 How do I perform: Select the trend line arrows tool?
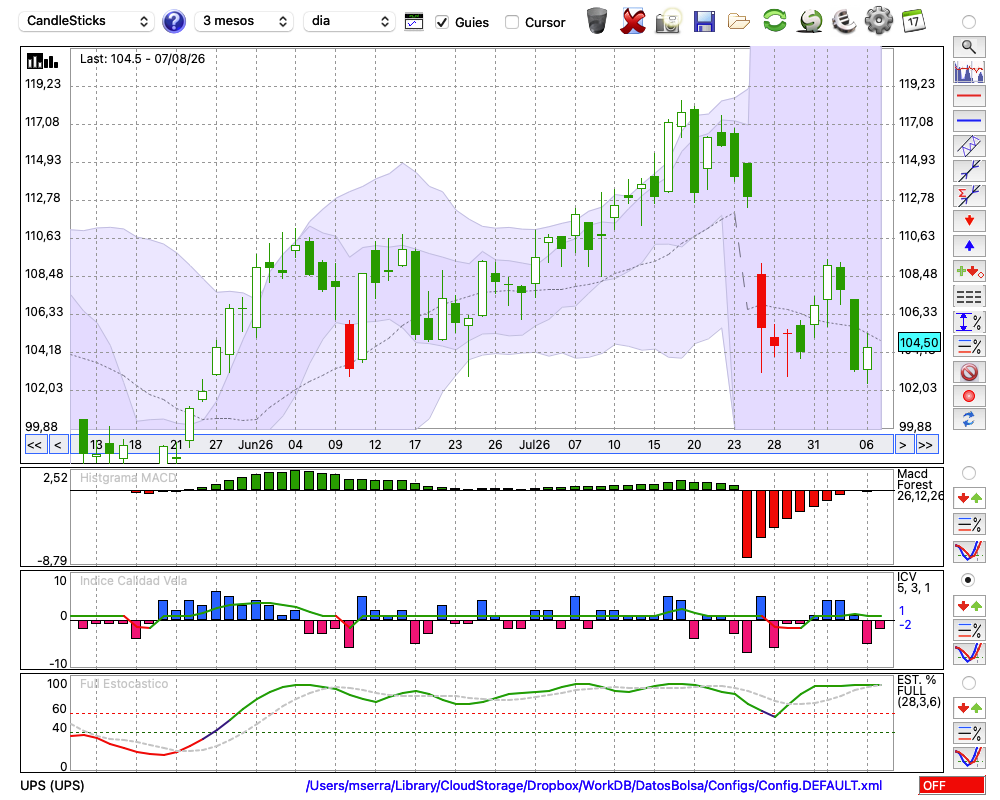pyautogui.click(x=969, y=171)
